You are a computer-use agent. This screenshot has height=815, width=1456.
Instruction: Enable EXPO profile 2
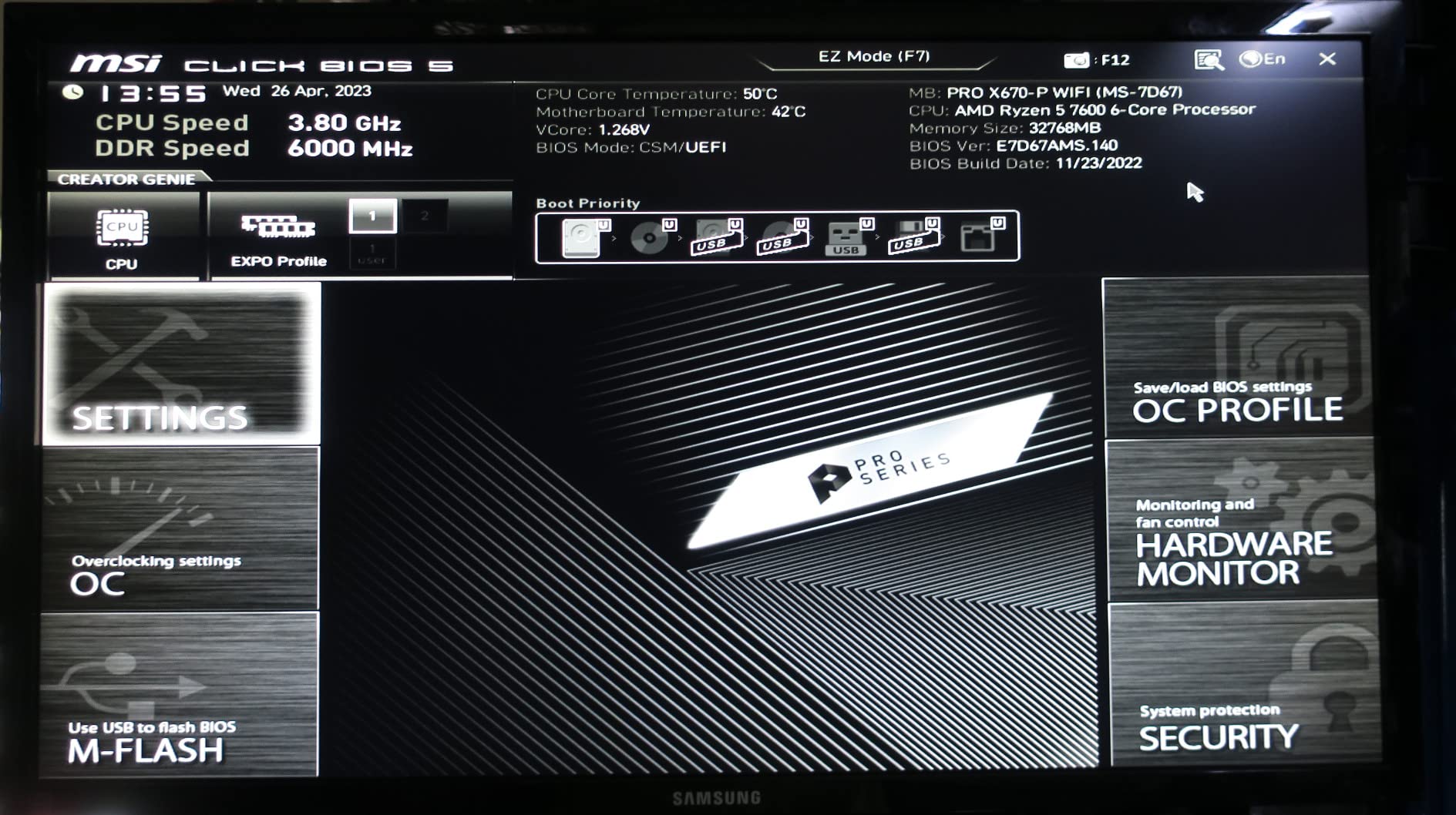coord(425,216)
